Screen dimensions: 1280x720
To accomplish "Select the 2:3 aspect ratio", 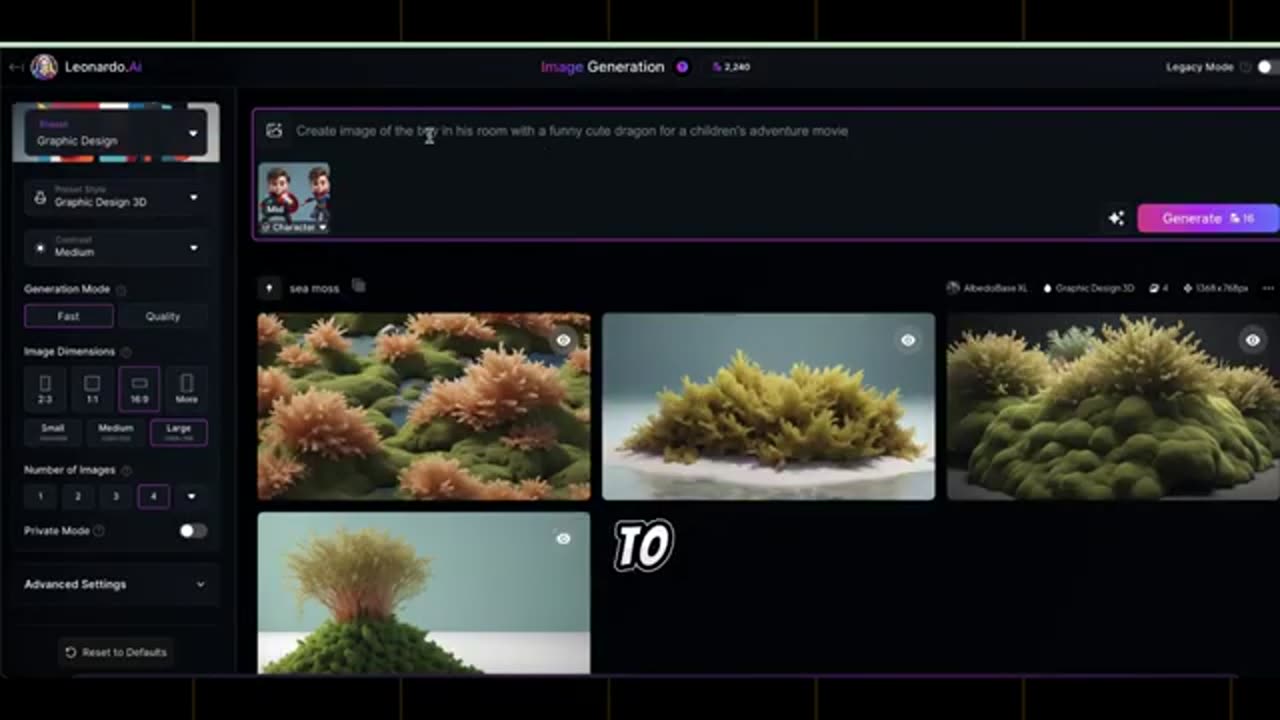I will click(45, 389).
